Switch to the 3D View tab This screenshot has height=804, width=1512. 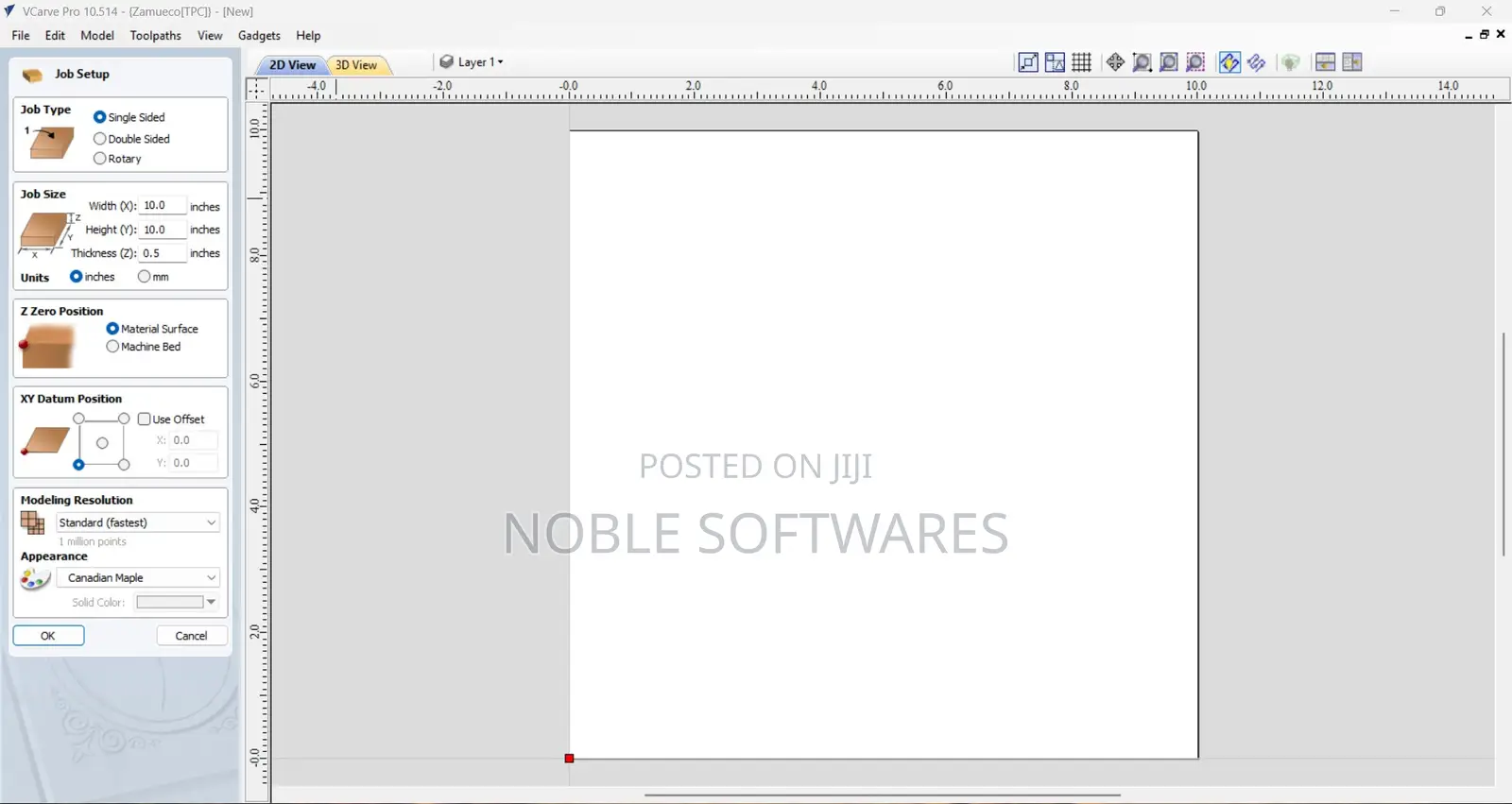[356, 65]
